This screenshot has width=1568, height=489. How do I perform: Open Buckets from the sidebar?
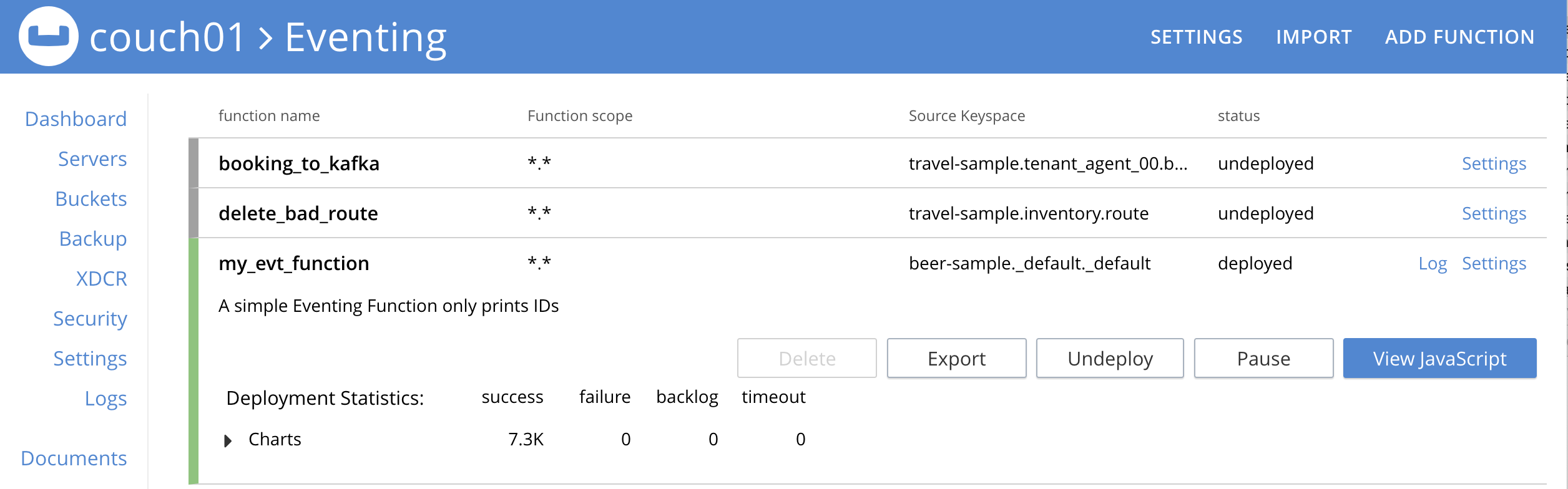[91, 199]
